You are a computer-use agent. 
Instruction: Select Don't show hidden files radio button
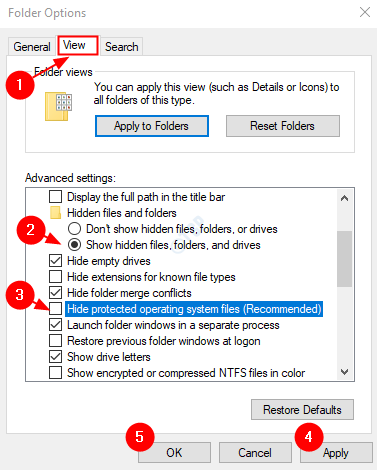coord(74,229)
